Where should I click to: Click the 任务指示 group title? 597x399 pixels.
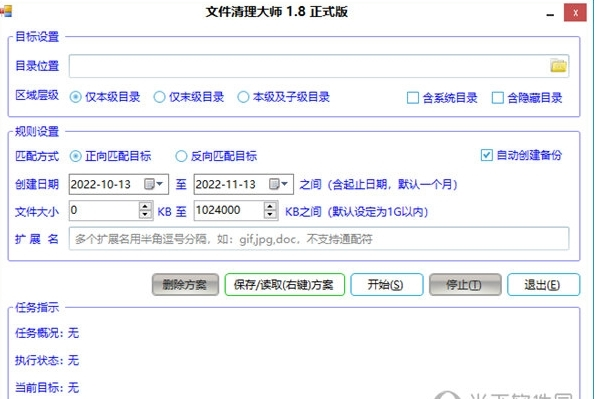click(37, 307)
